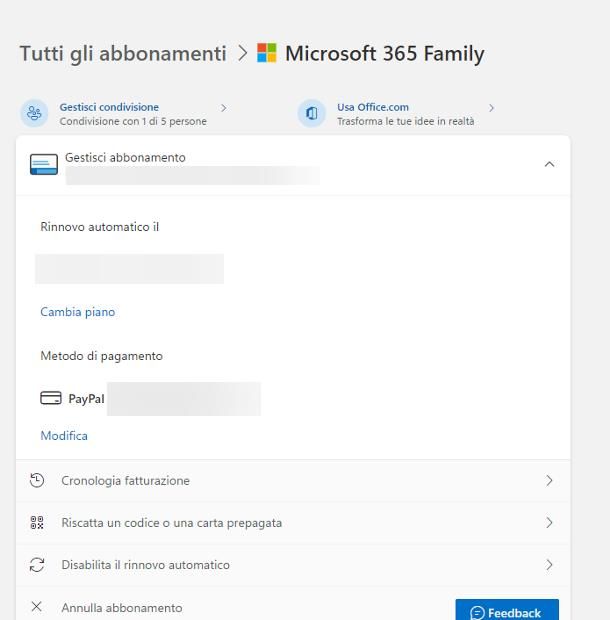Click the Gestisci abbonamento title
Screen dimensions: 610x620
coord(125,158)
